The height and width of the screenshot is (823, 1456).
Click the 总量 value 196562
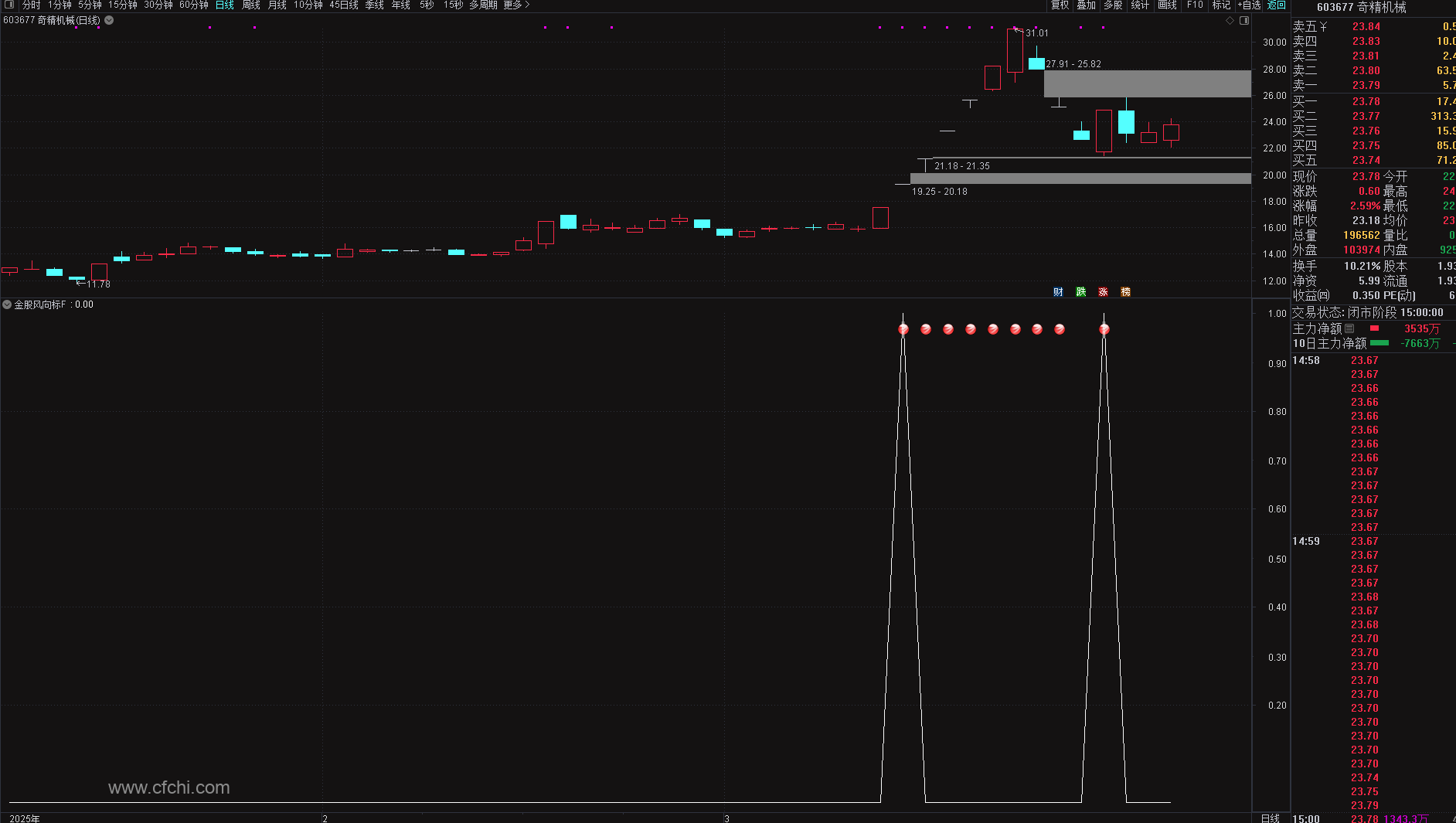tap(1361, 235)
